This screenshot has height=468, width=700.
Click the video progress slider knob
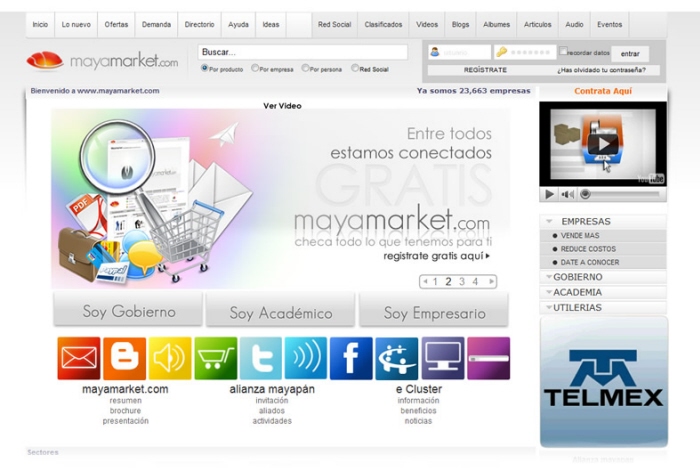coord(585,194)
